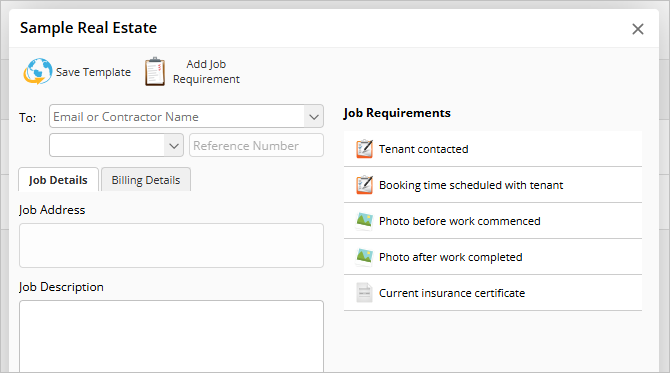Click the Add Job Requirement label
The height and width of the screenshot is (373, 670).
click(x=206, y=71)
